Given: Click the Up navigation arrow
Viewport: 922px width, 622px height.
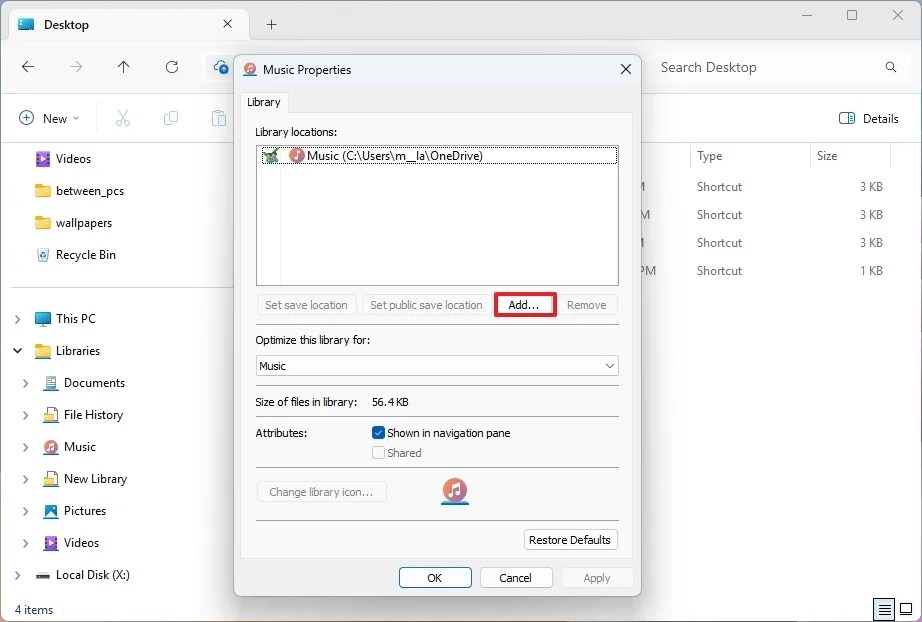Looking at the screenshot, I should tap(123, 67).
